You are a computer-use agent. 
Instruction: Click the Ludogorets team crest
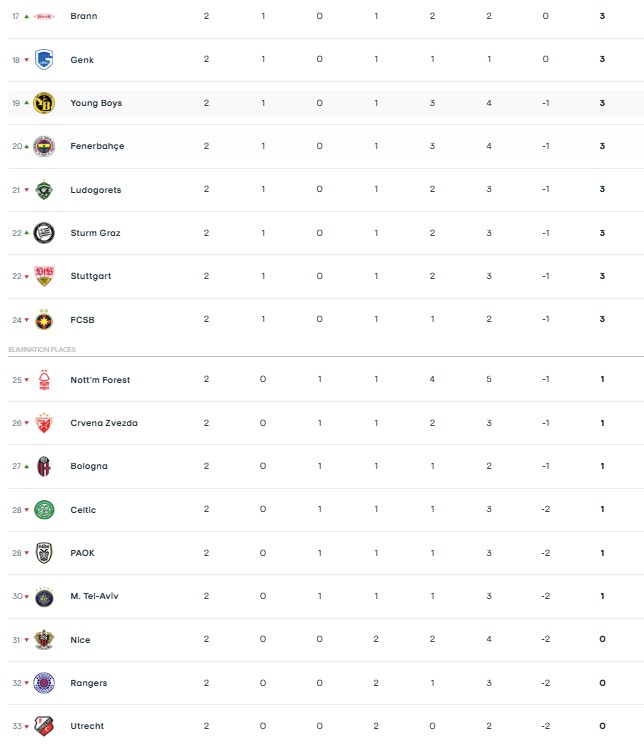click(44, 190)
